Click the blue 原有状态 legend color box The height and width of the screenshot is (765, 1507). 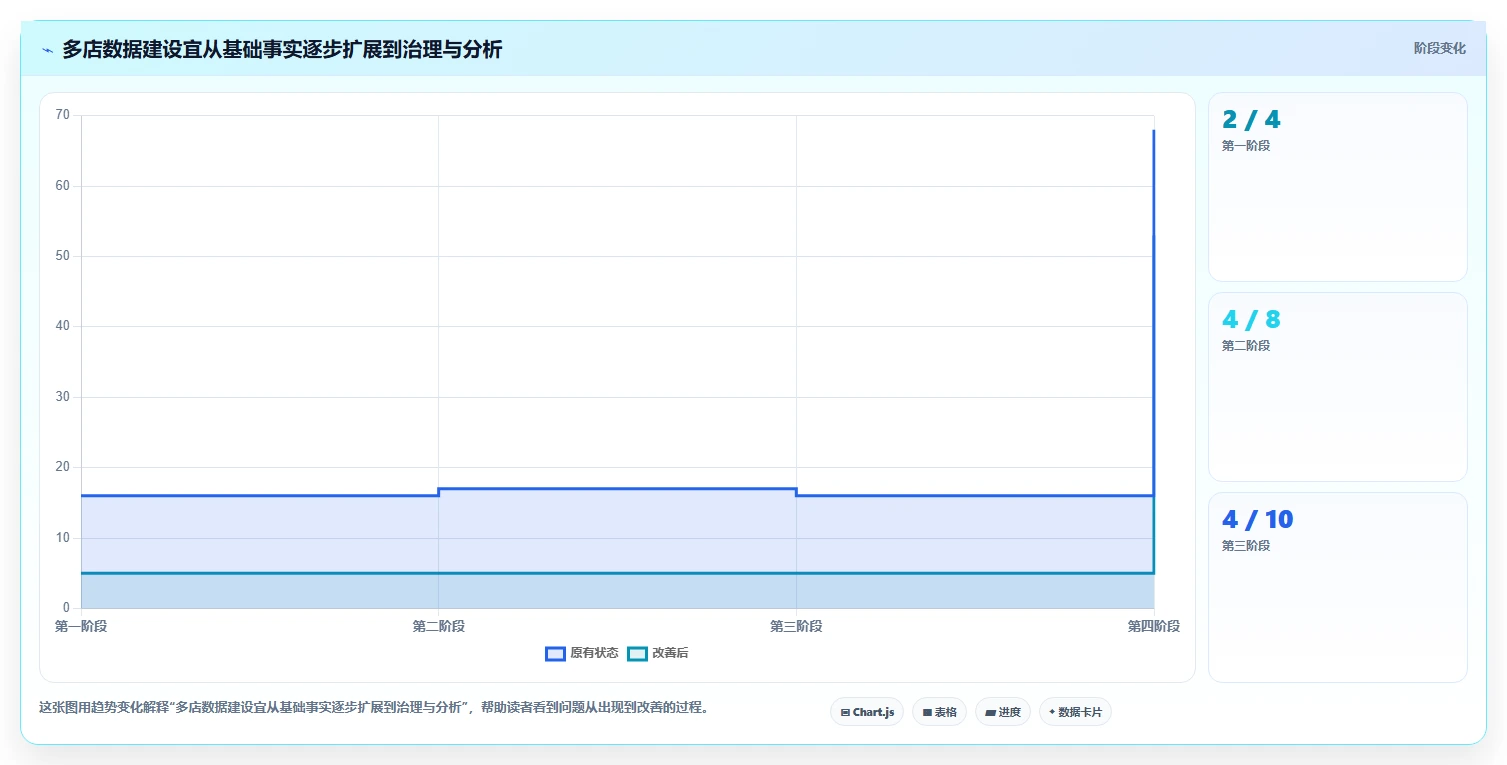coord(555,653)
